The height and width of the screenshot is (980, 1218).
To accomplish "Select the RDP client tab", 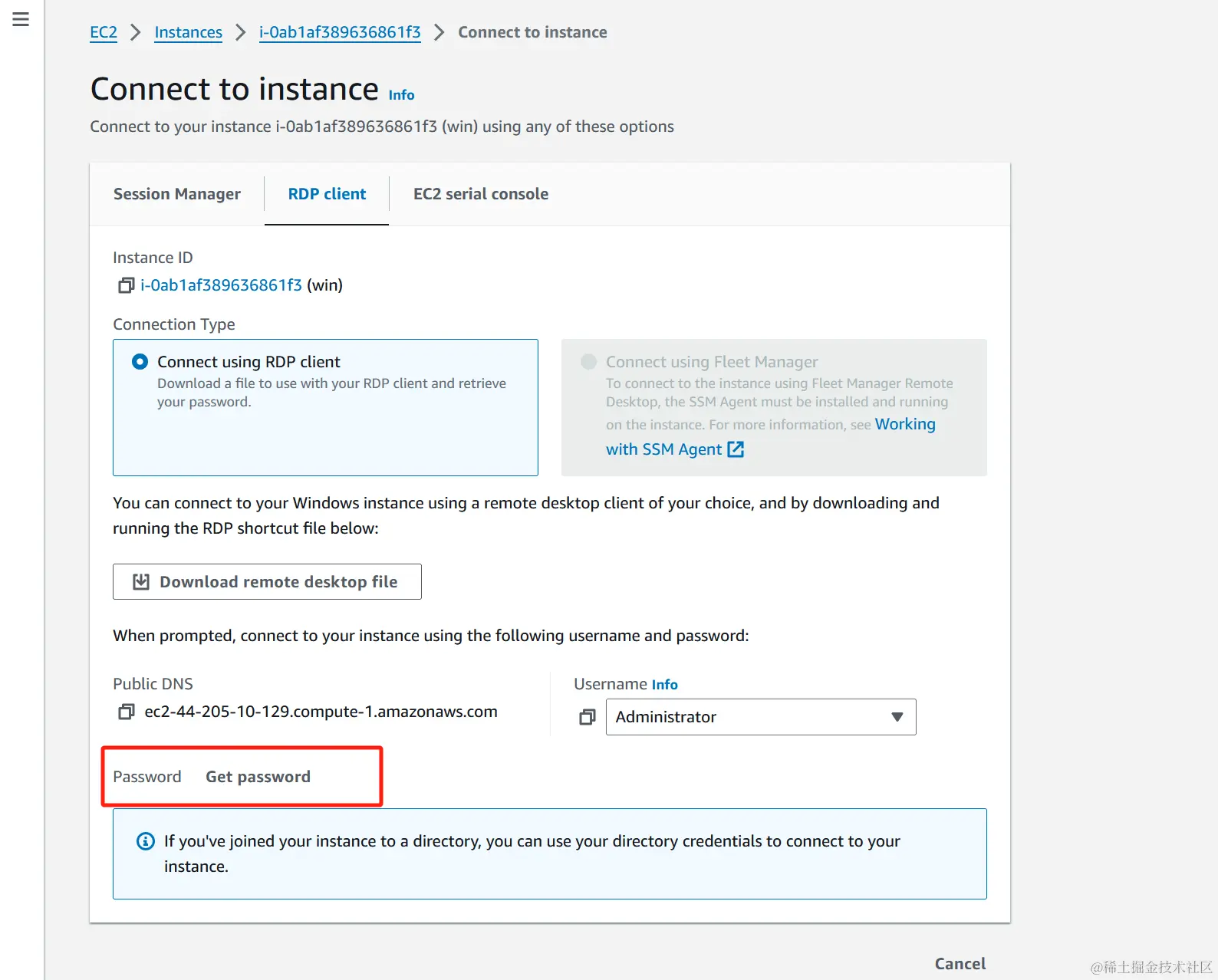I will click(x=327, y=194).
